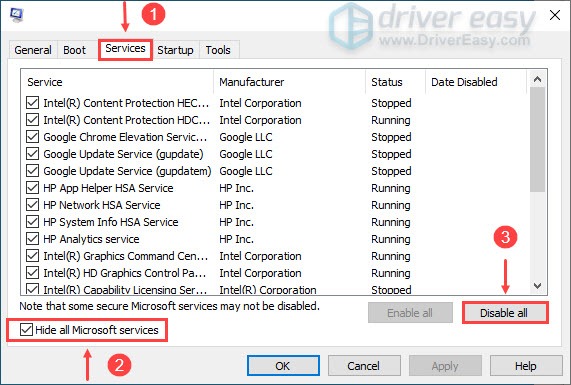Click Intel Corporation manufacturer of HEC service

[260, 103]
